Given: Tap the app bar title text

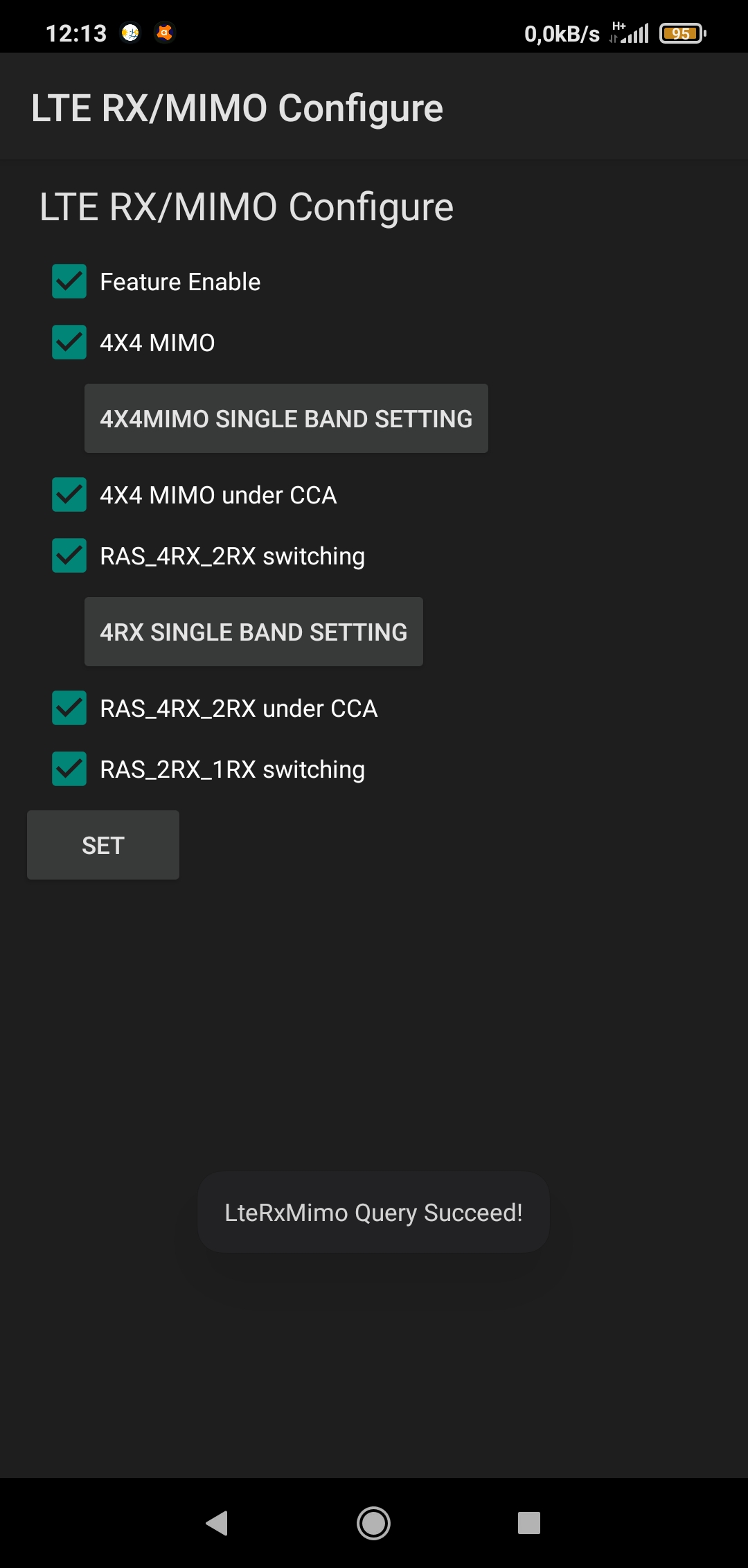Looking at the screenshot, I should [237, 108].
